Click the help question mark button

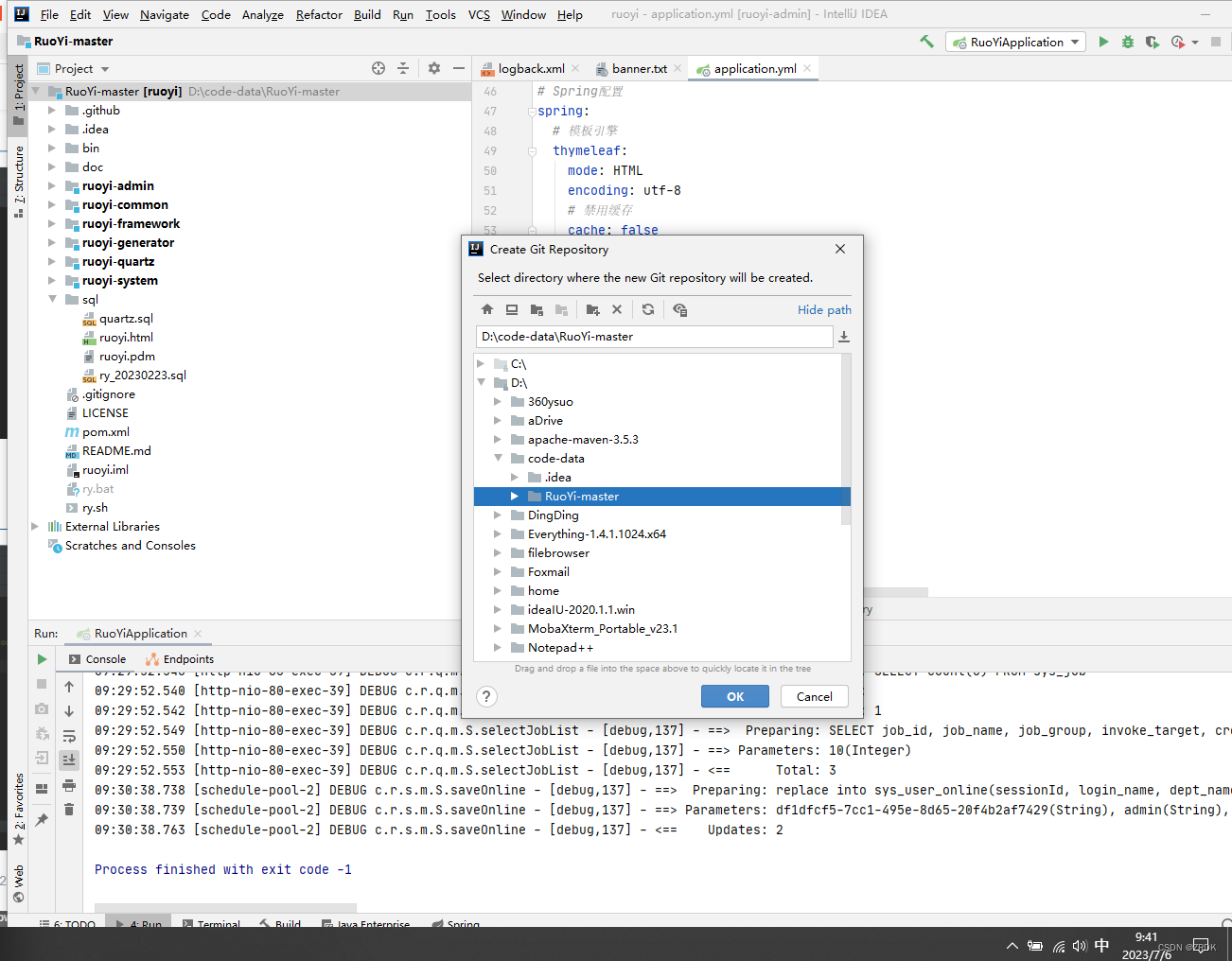pos(486,697)
